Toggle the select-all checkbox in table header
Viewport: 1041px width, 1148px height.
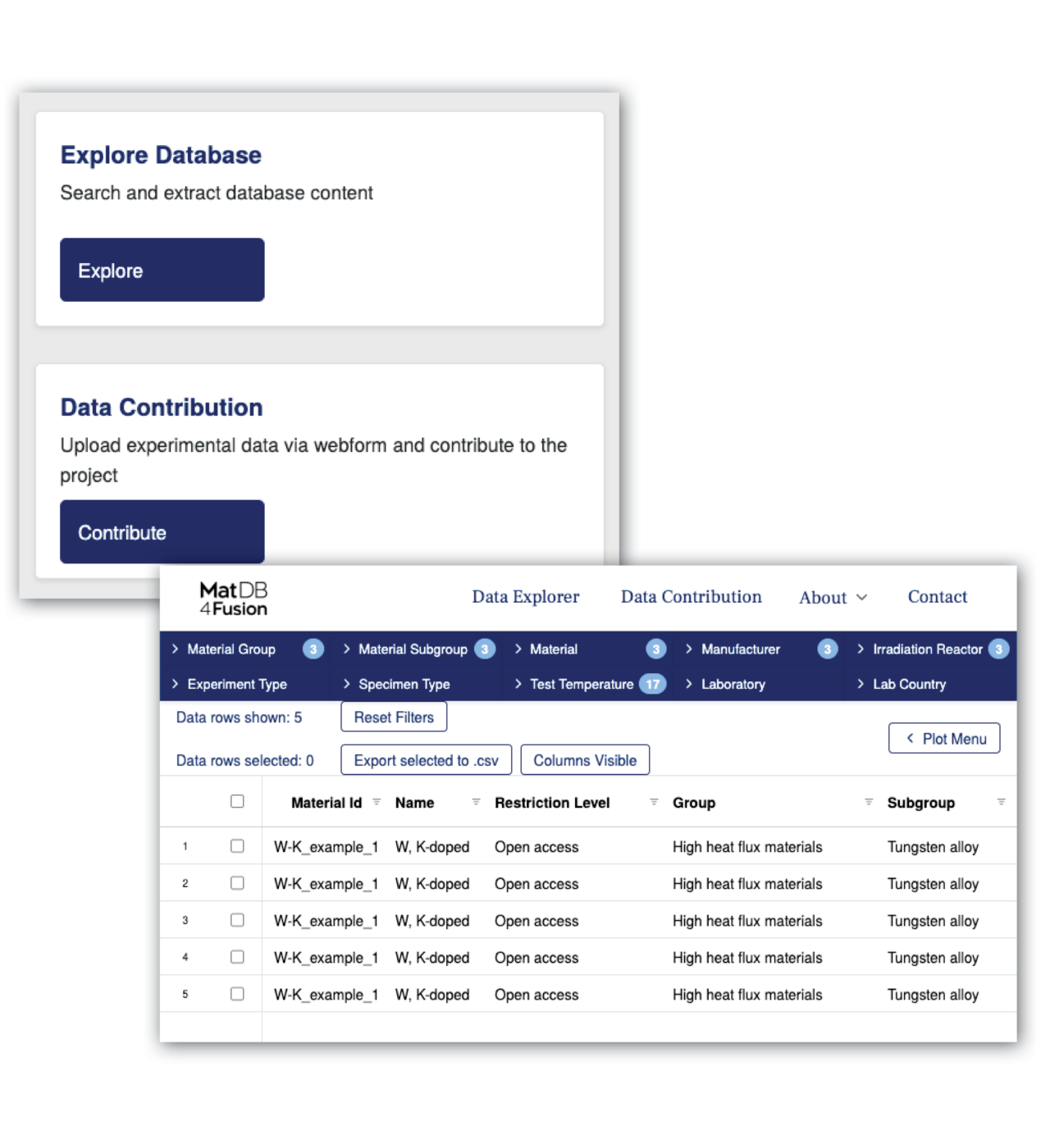click(x=237, y=801)
